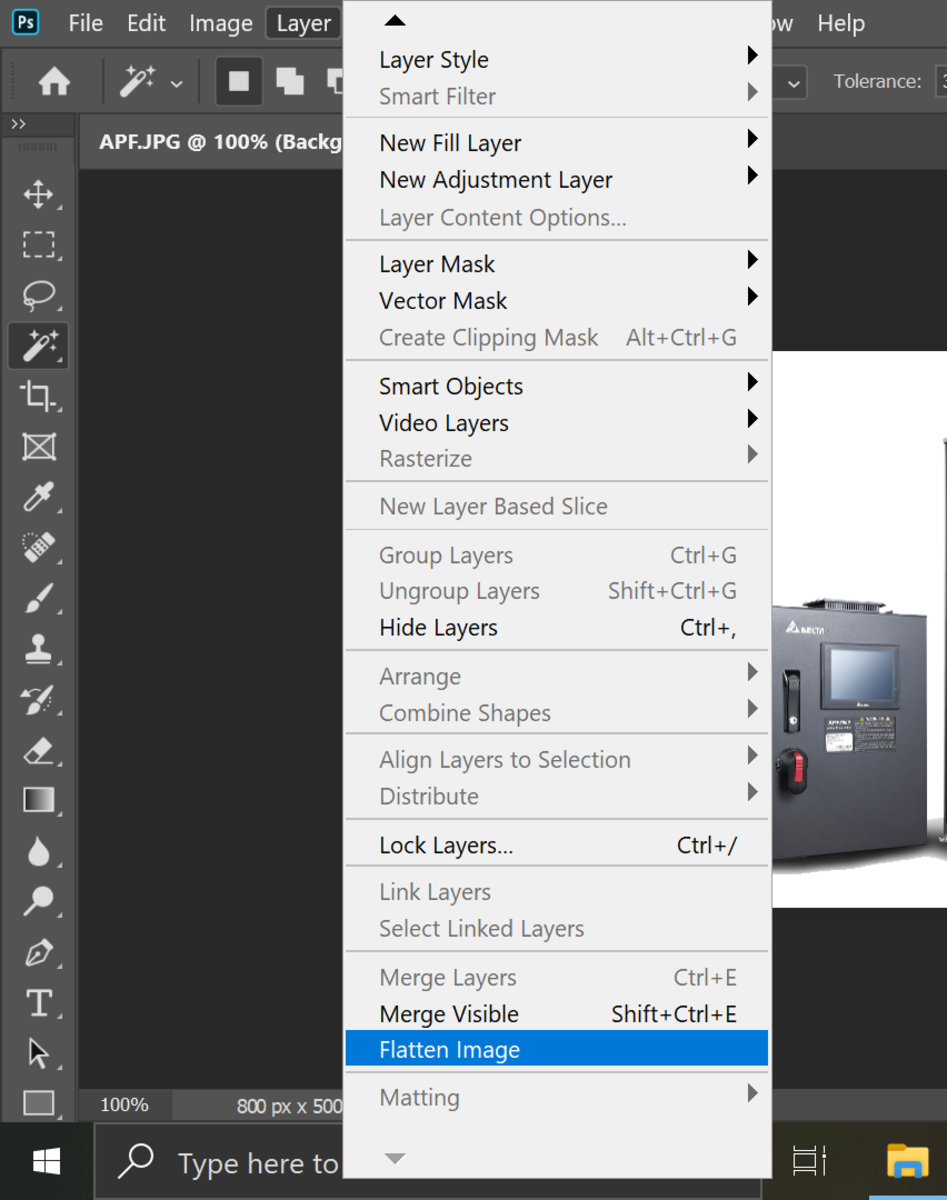Select the Eraser tool
947x1200 pixels.
click(39, 750)
